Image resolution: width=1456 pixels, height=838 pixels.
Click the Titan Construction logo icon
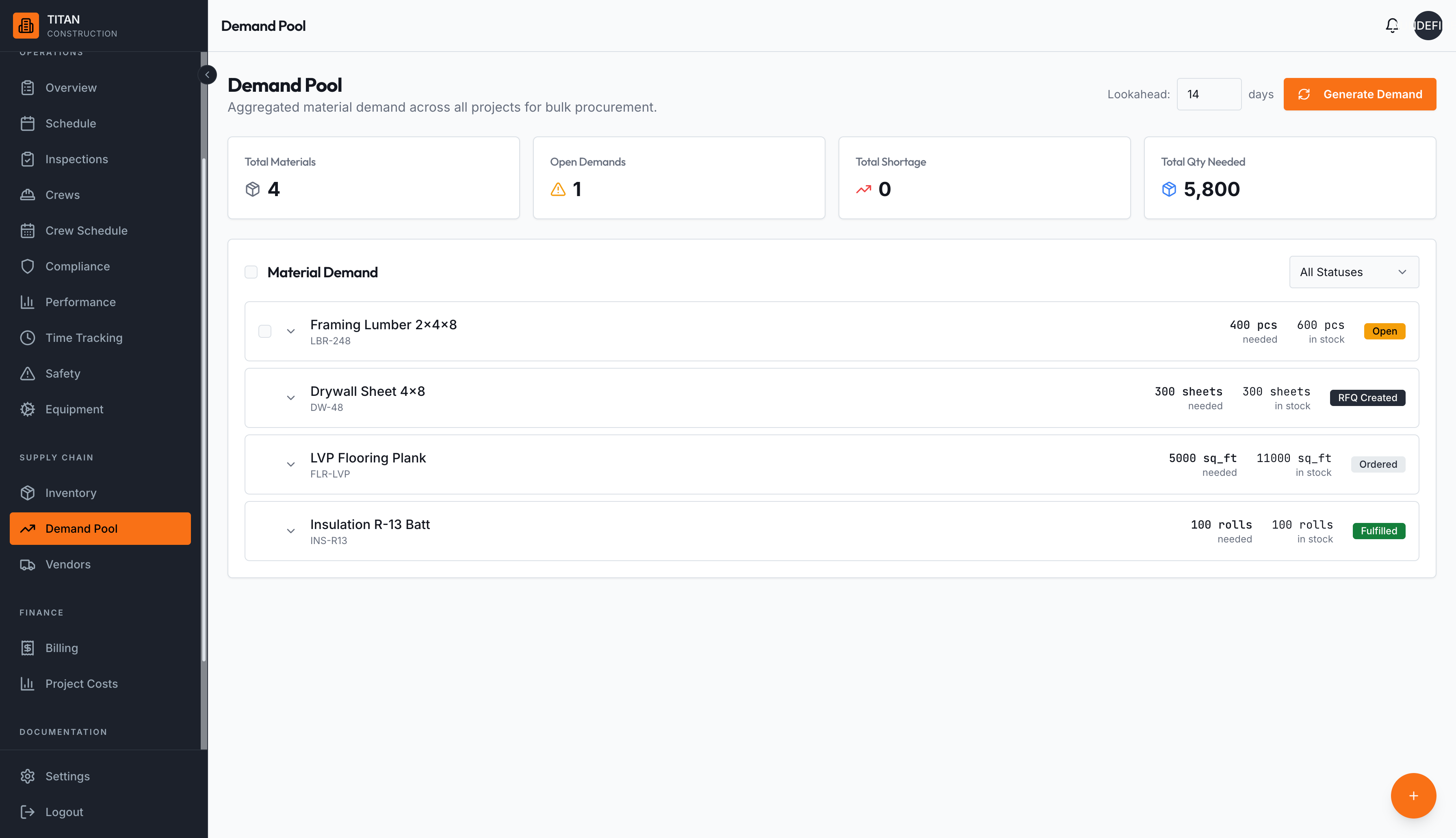pos(26,26)
